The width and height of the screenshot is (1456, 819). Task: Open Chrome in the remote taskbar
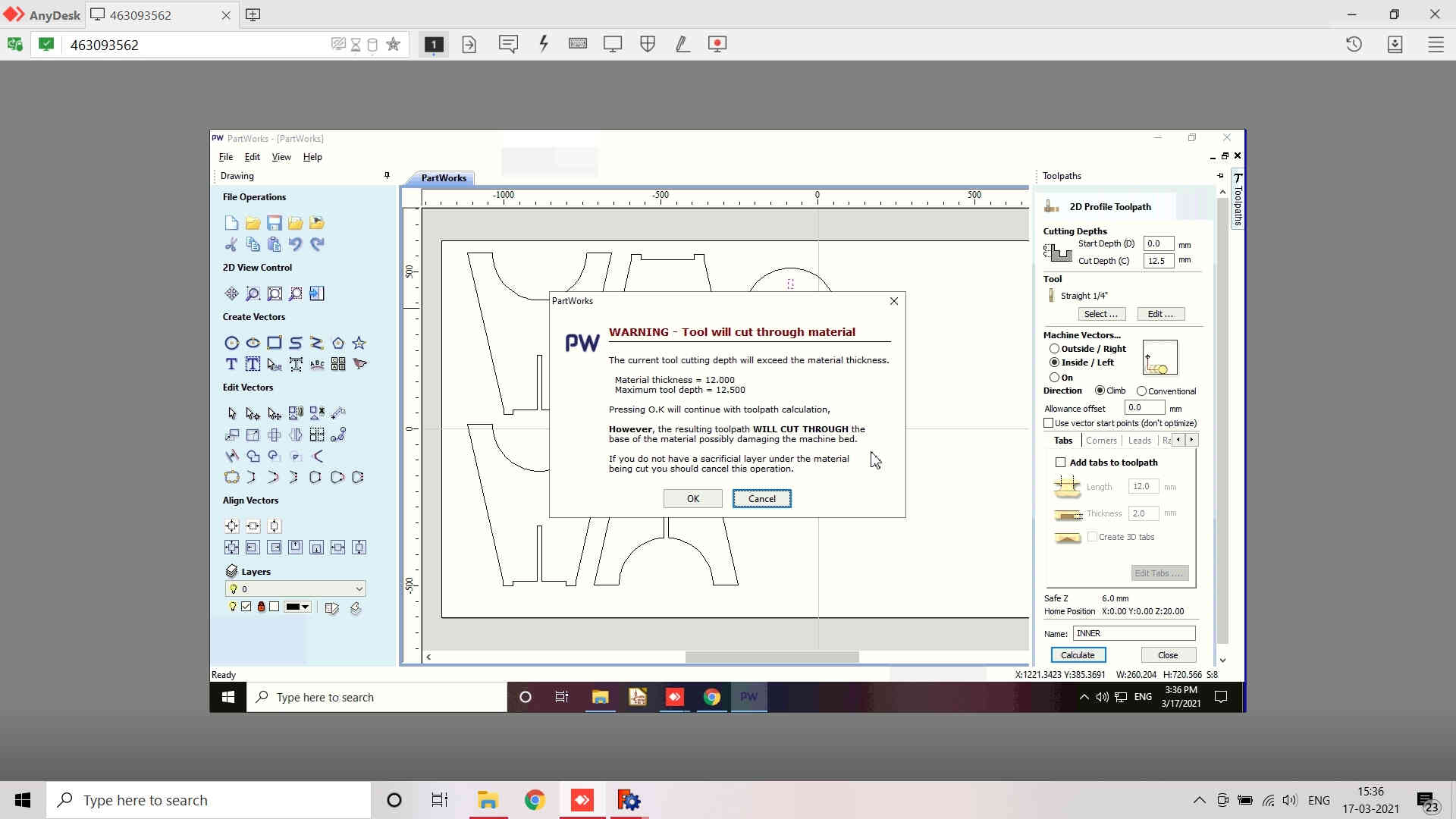point(711,697)
